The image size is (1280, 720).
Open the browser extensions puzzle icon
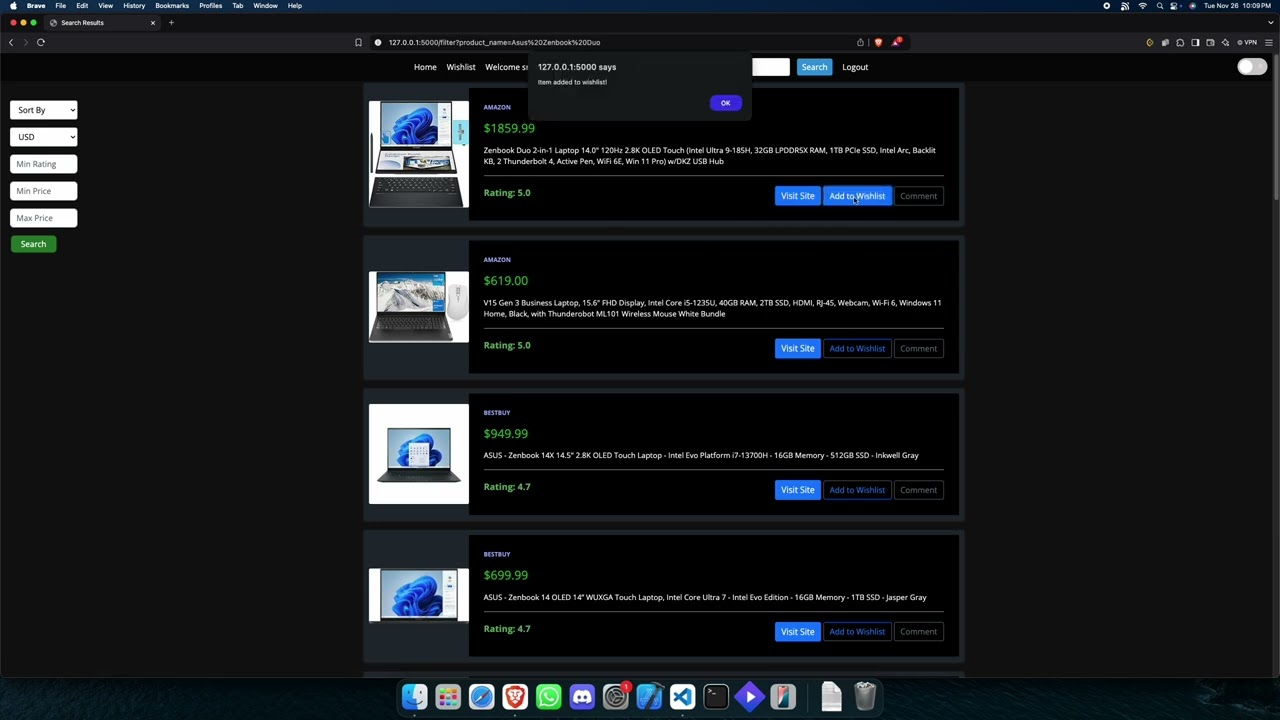[1180, 42]
